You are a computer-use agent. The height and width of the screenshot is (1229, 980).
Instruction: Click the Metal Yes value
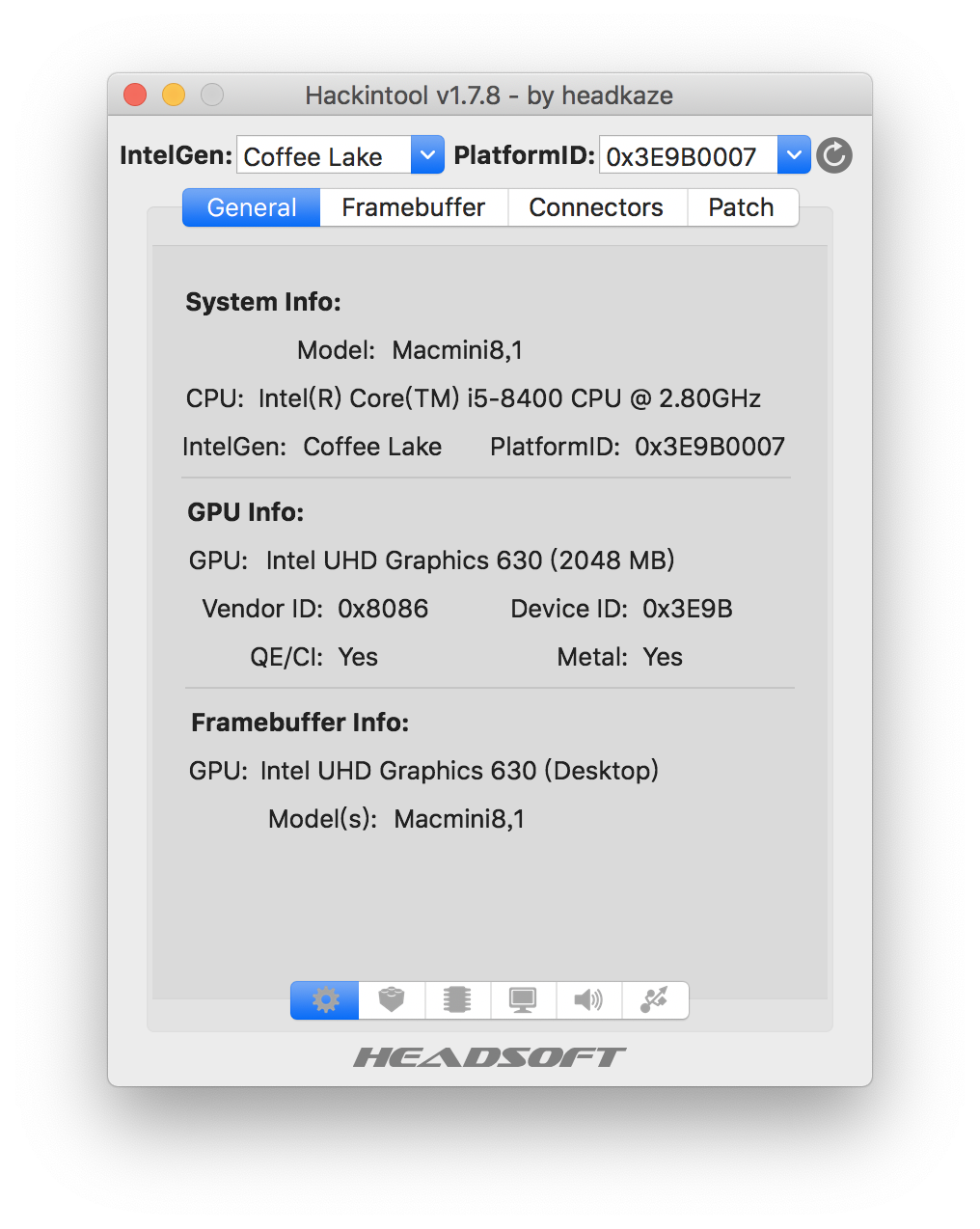663,657
